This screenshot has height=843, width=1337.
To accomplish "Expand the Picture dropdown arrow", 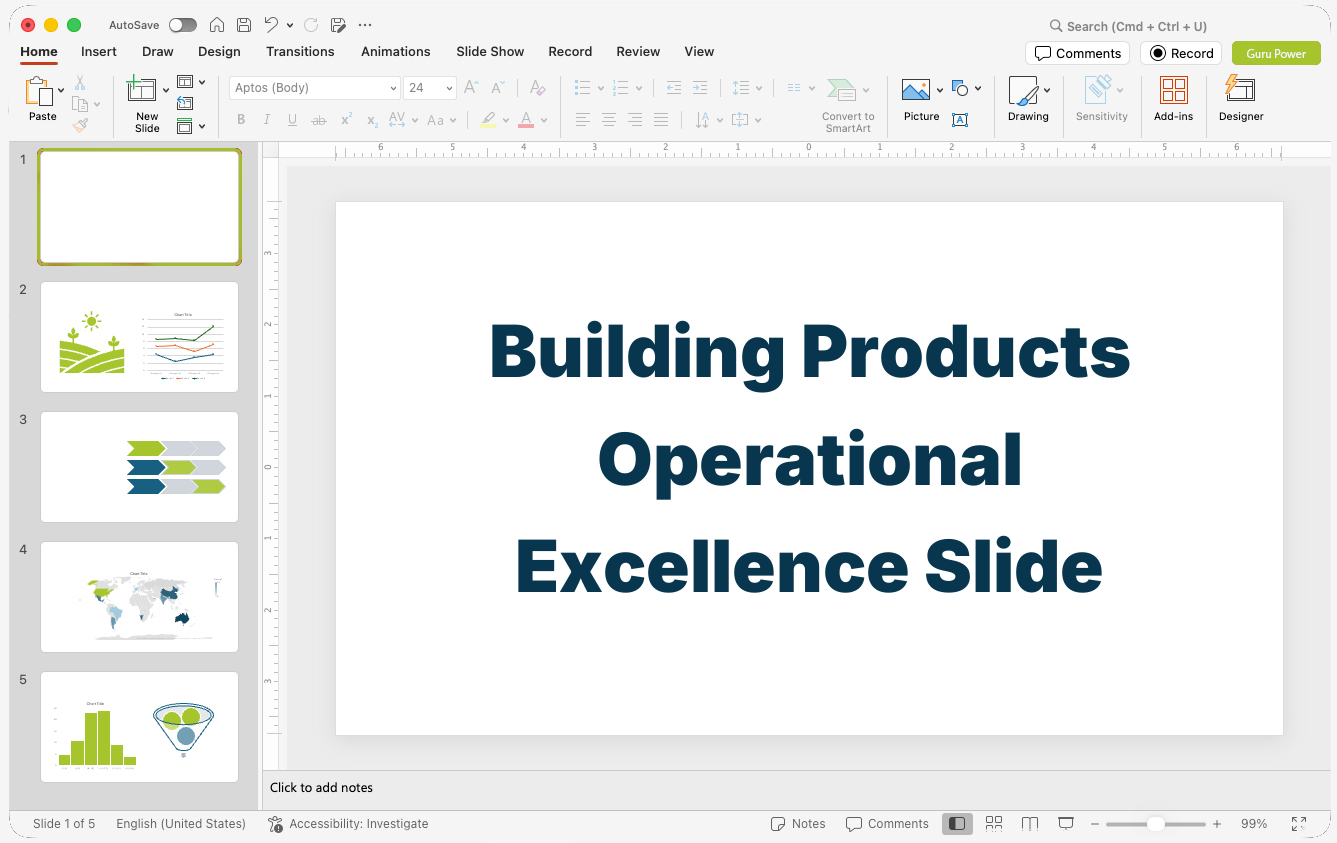I will (x=940, y=90).
